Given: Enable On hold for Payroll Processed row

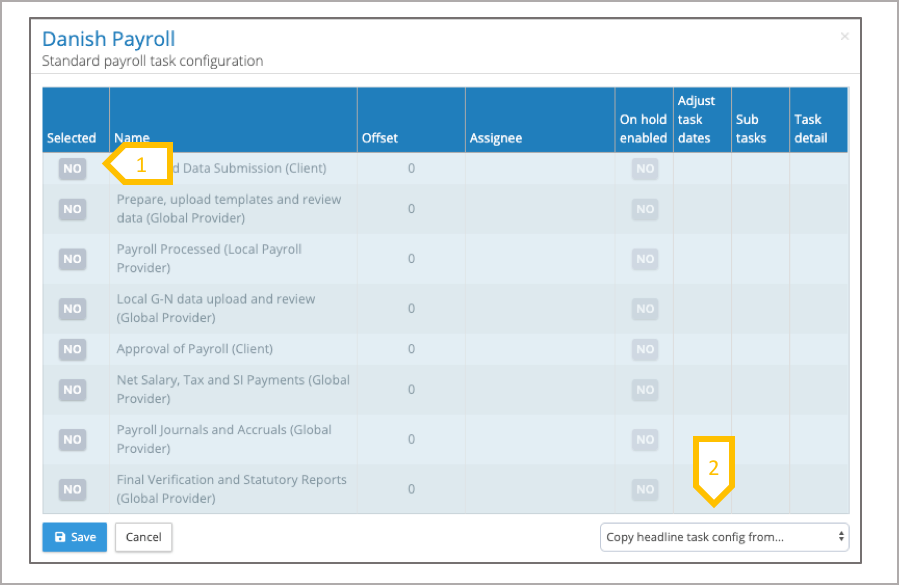Looking at the screenshot, I should coord(644,259).
